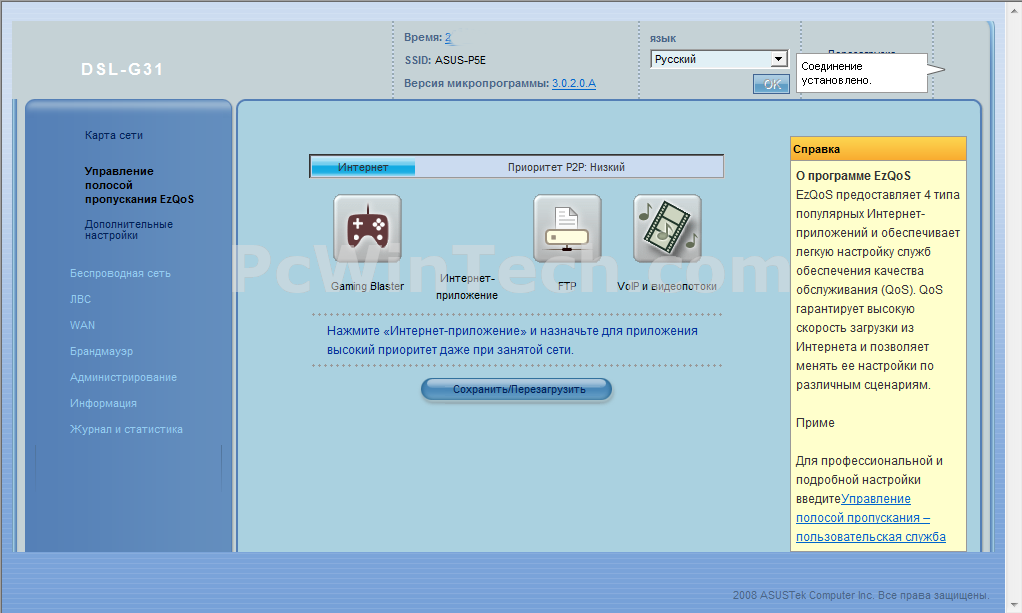Open the ЛВС section
The width and height of the screenshot is (1022, 613).
coord(80,299)
